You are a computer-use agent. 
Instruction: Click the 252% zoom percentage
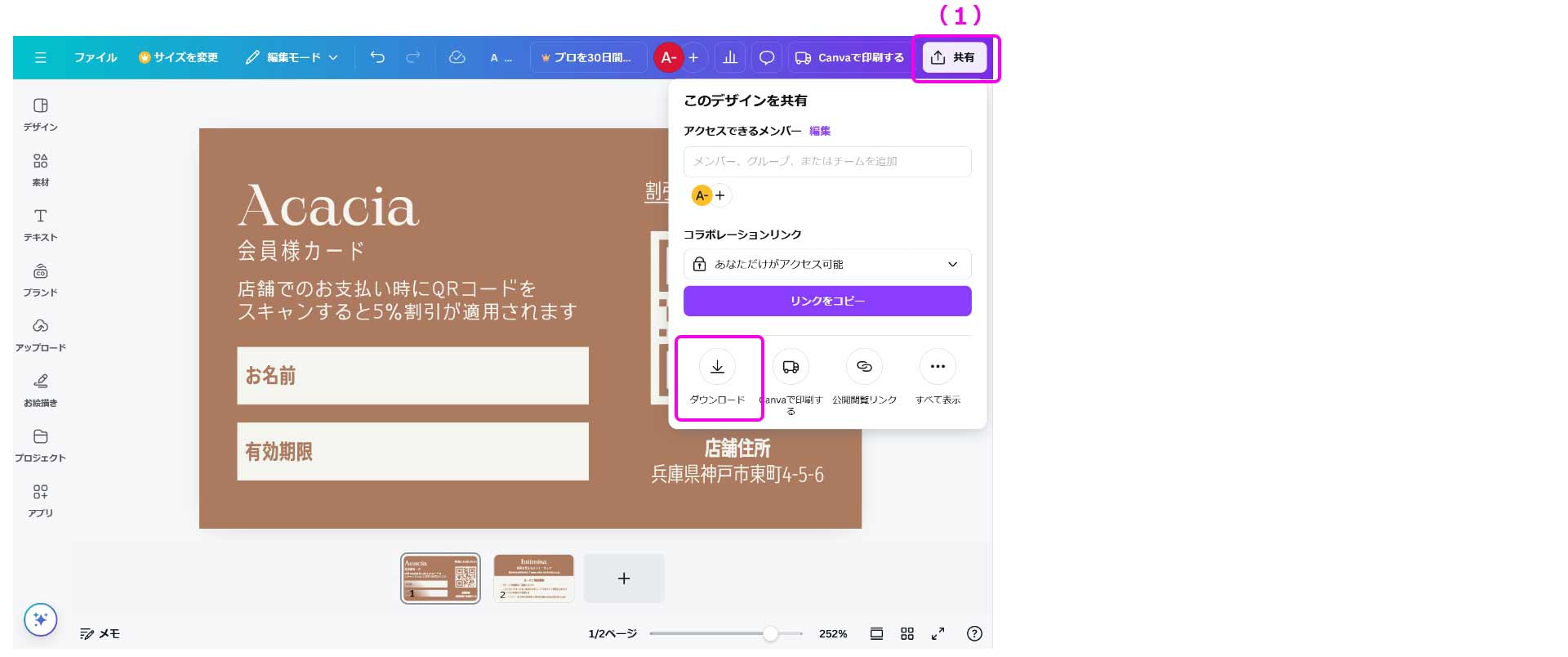tap(833, 633)
